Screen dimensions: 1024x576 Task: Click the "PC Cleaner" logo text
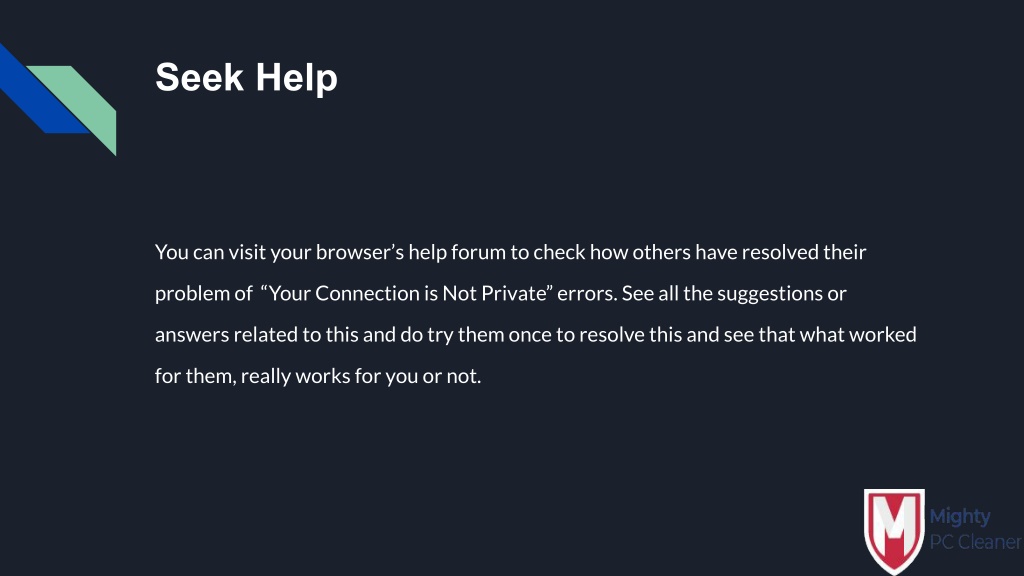[x=976, y=542]
